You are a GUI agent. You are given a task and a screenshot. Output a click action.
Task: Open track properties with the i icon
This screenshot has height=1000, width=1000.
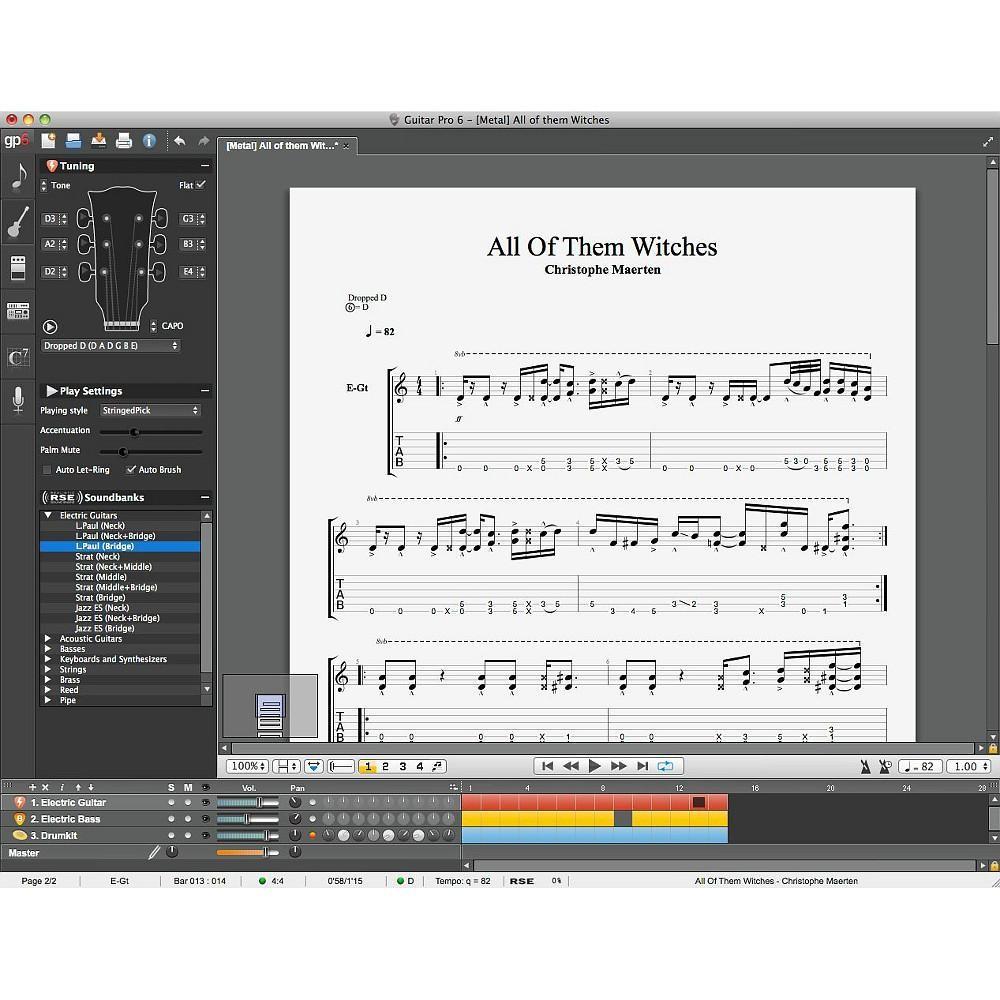[x=62, y=787]
